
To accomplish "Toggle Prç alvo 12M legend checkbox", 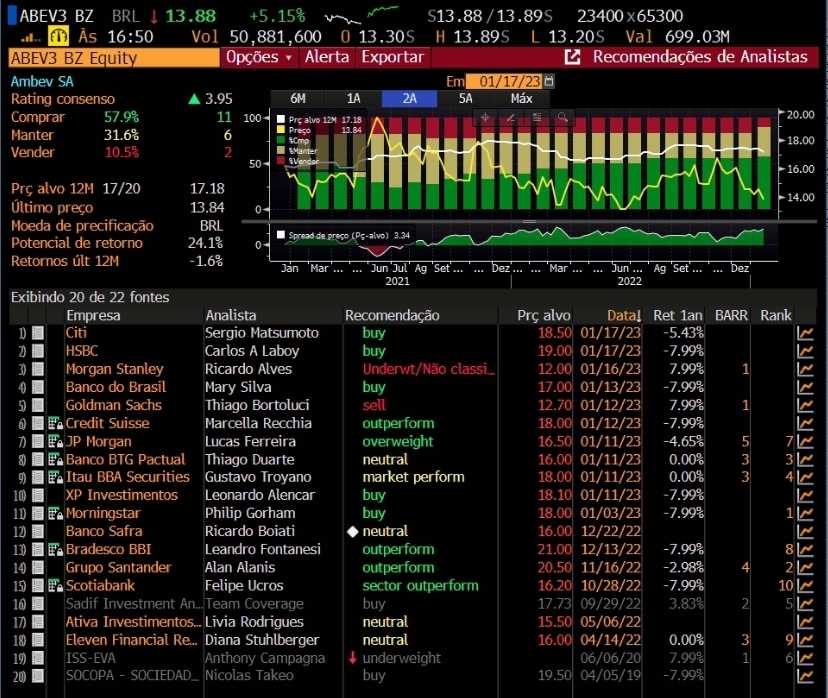I will pyautogui.click(x=280, y=120).
